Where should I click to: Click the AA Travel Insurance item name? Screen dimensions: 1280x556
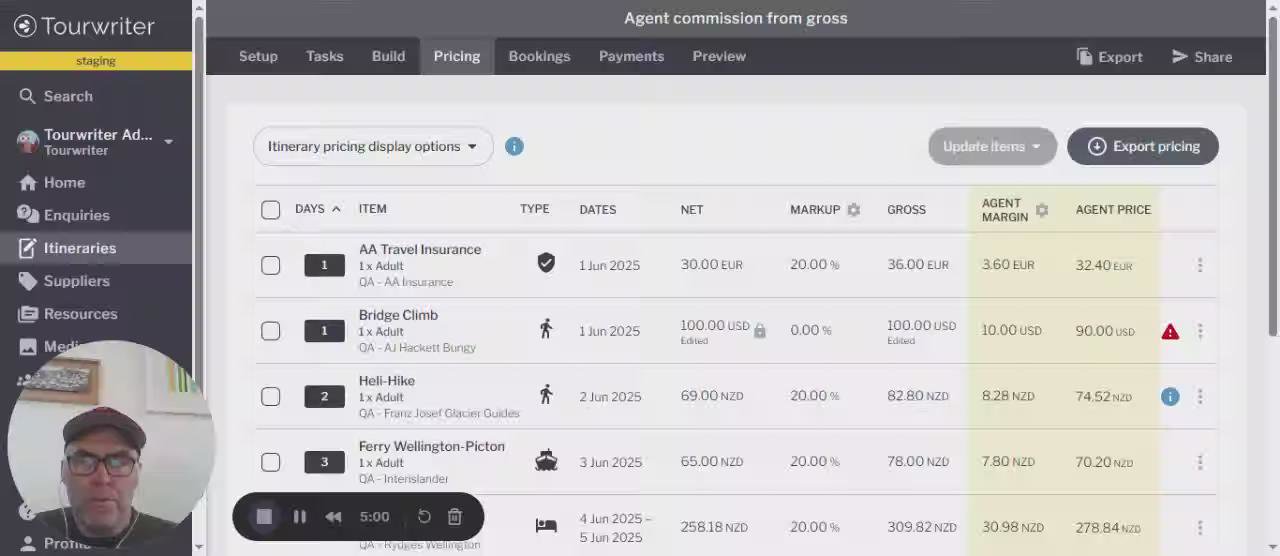(x=420, y=250)
